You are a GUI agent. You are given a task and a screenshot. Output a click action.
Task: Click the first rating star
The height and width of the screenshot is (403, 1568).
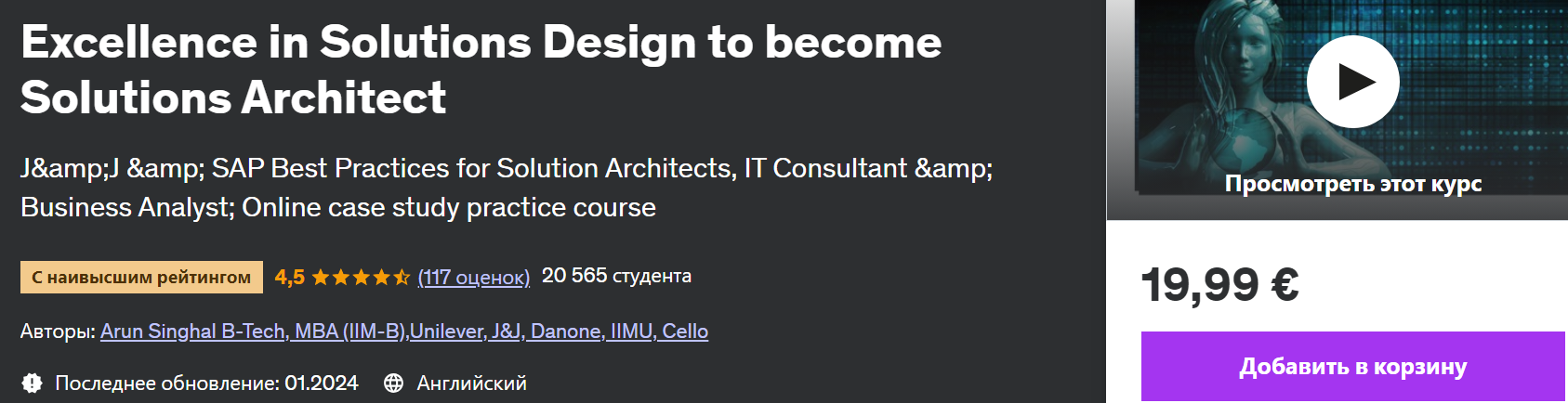coord(321,277)
